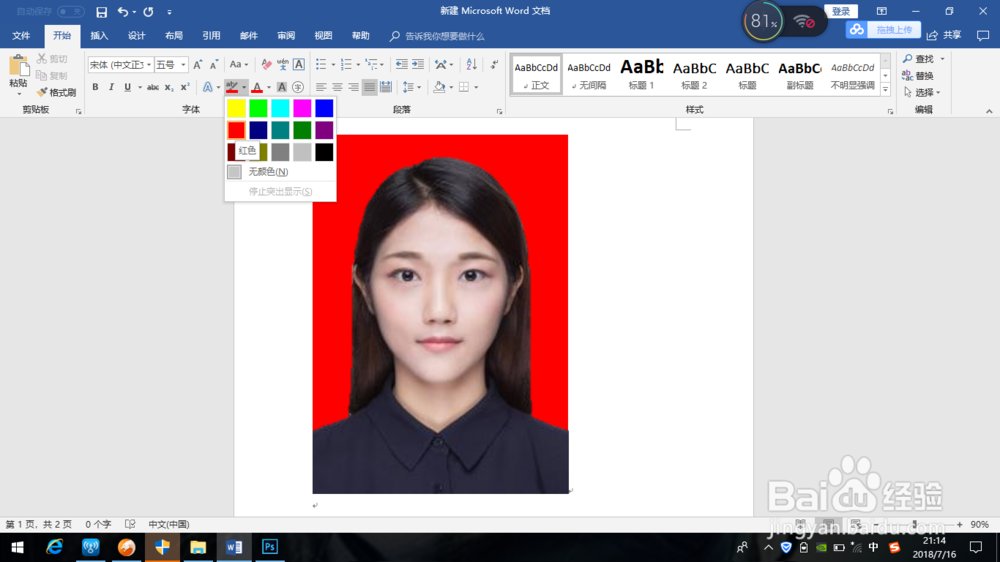The width and height of the screenshot is (1000, 562).
Task: Open line spacing dropdown
Action: (411, 87)
